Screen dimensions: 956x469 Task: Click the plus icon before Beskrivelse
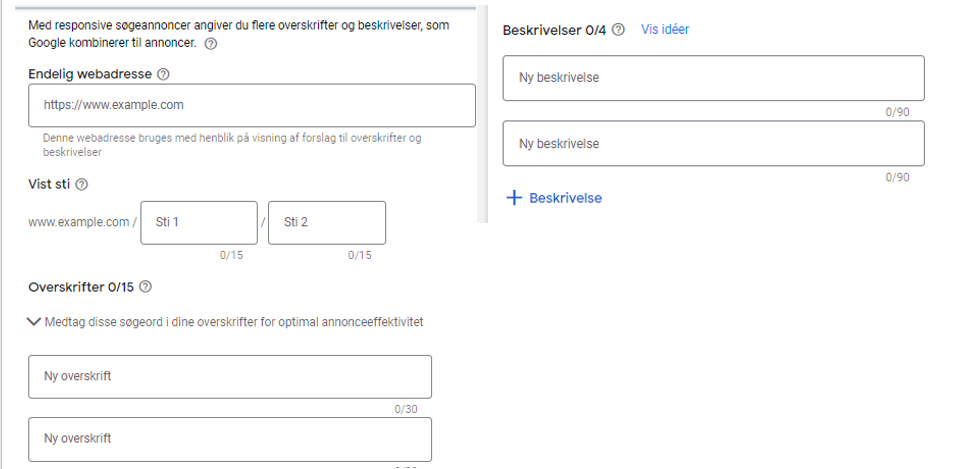pos(515,198)
